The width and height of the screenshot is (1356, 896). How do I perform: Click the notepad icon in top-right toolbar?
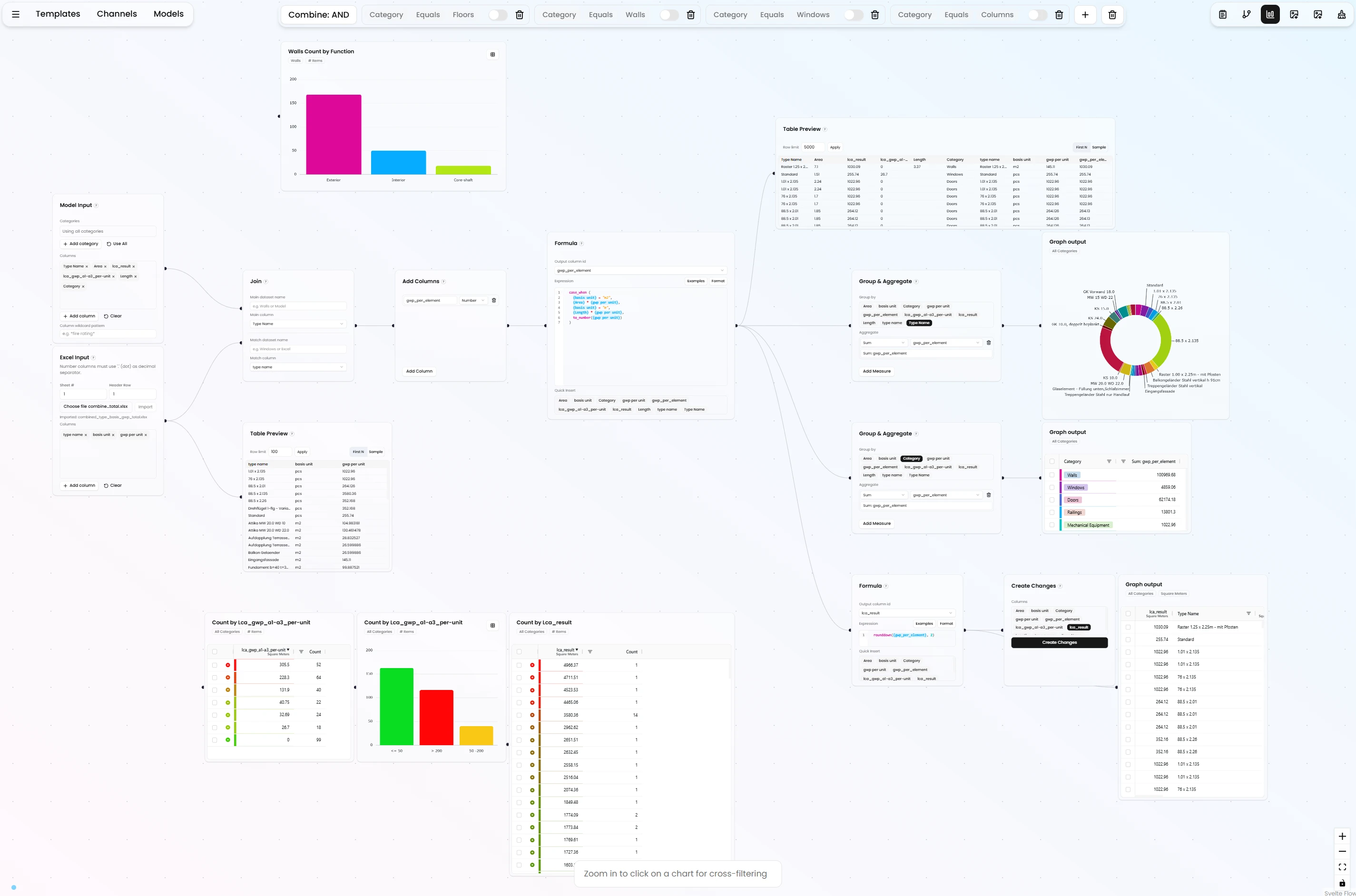click(x=1222, y=15)
